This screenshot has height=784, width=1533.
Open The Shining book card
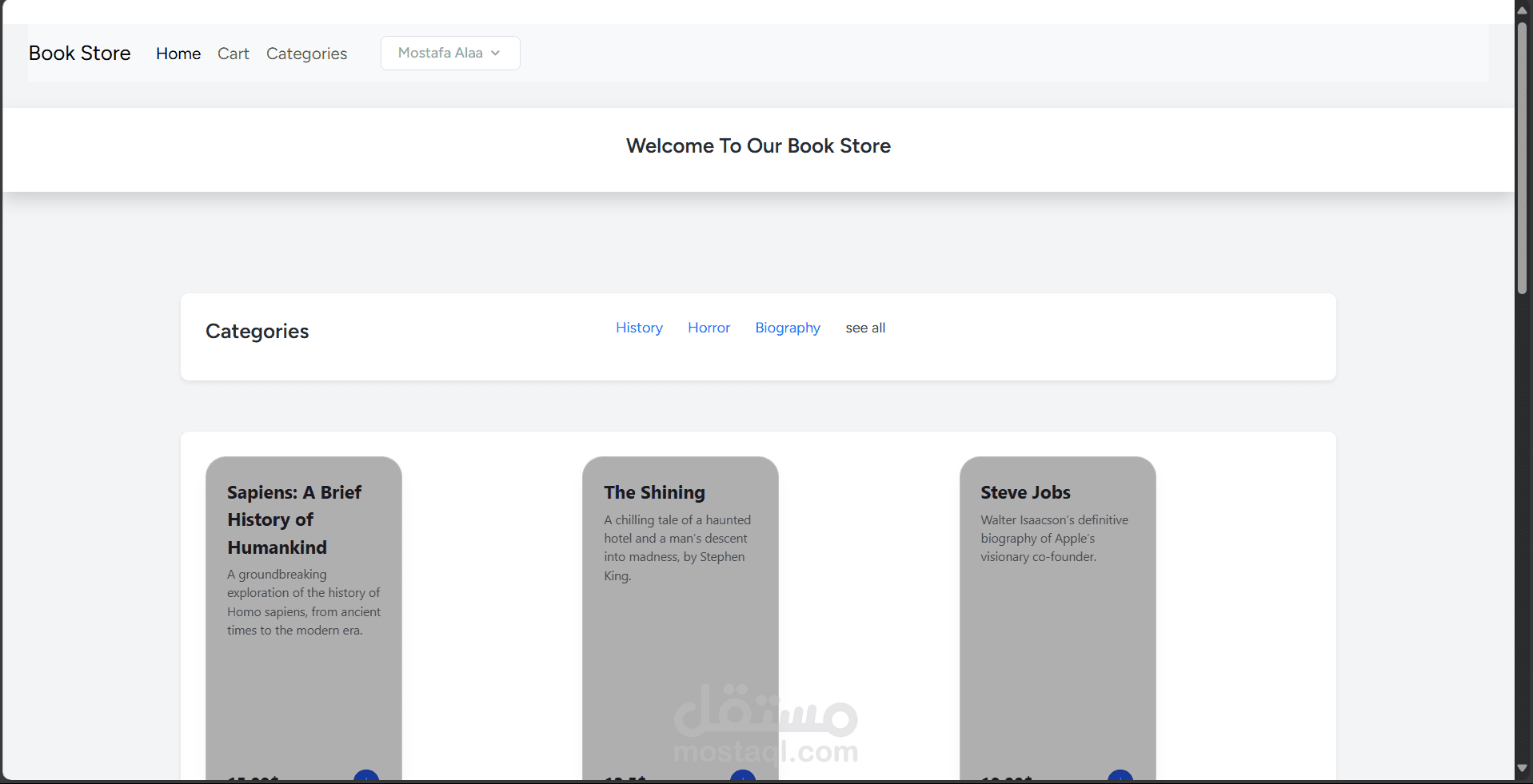pos(681,619)
